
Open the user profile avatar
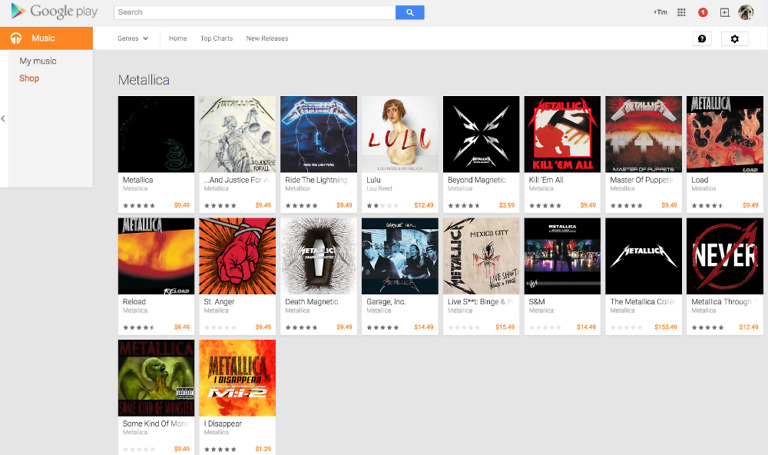tap(745, 12)
